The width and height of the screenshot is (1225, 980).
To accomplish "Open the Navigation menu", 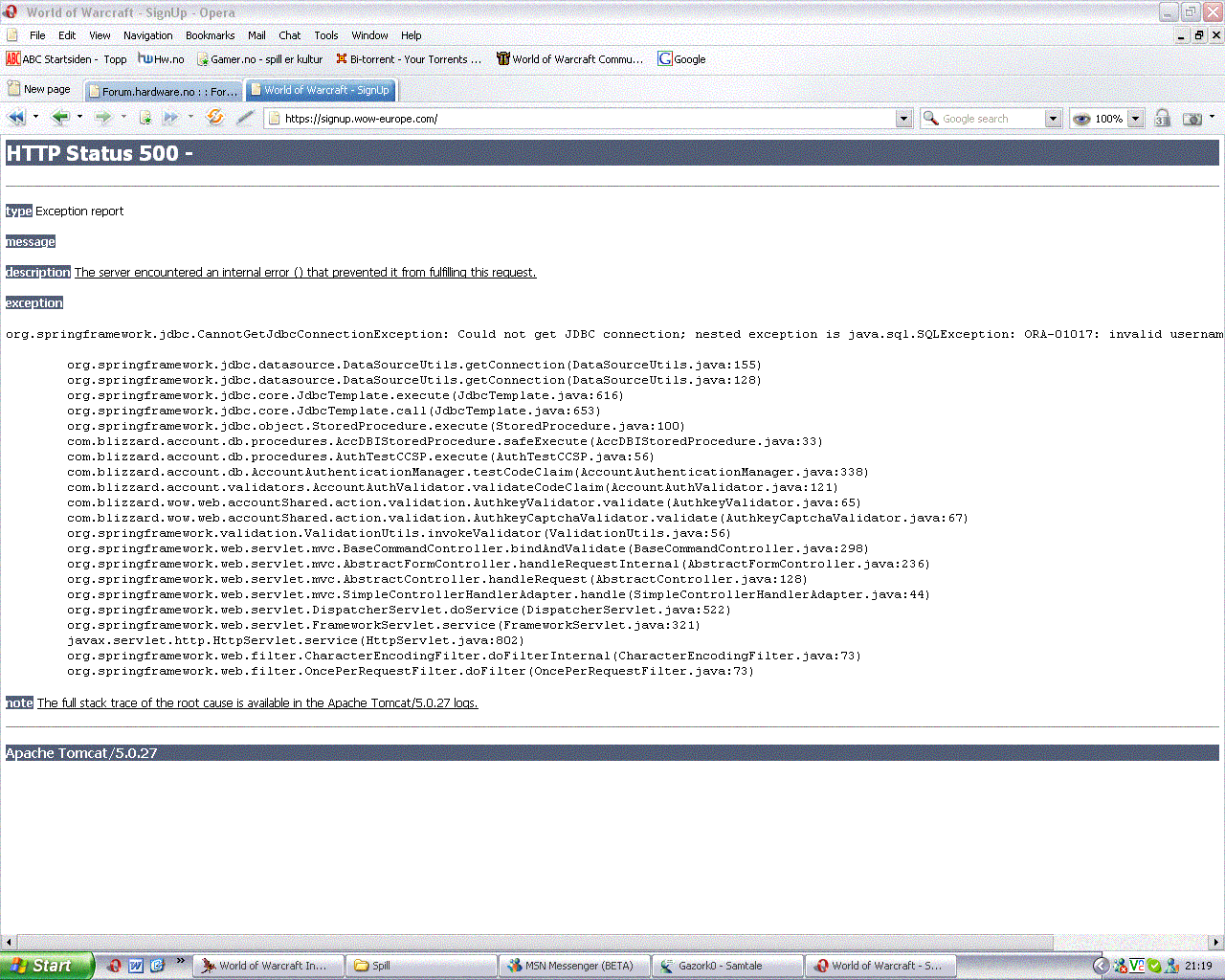I will pyautogui.click(x=148, y=35).
